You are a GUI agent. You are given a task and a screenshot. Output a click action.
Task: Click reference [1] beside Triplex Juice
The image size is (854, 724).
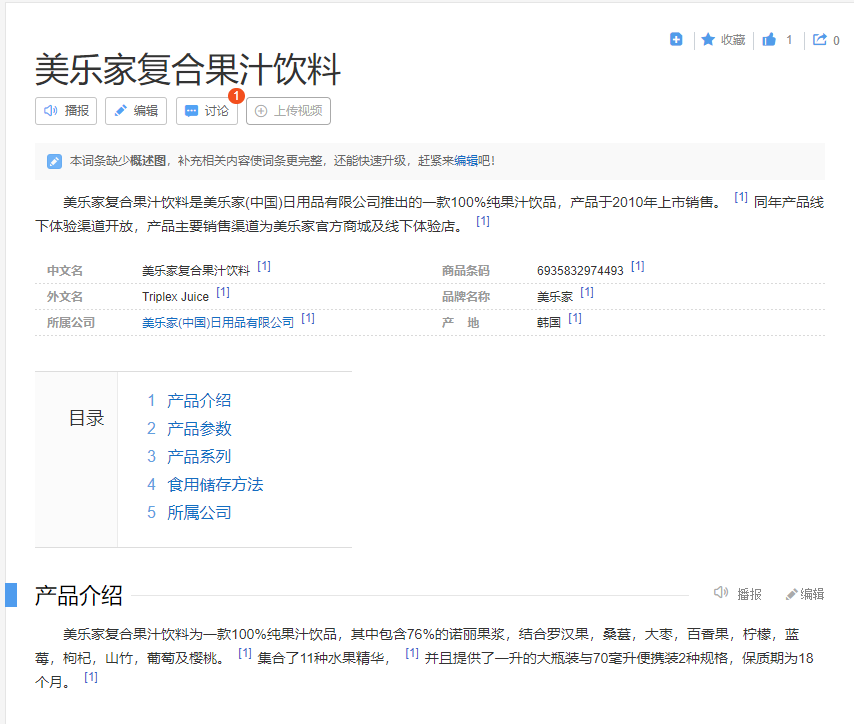[x=223, y=292]
